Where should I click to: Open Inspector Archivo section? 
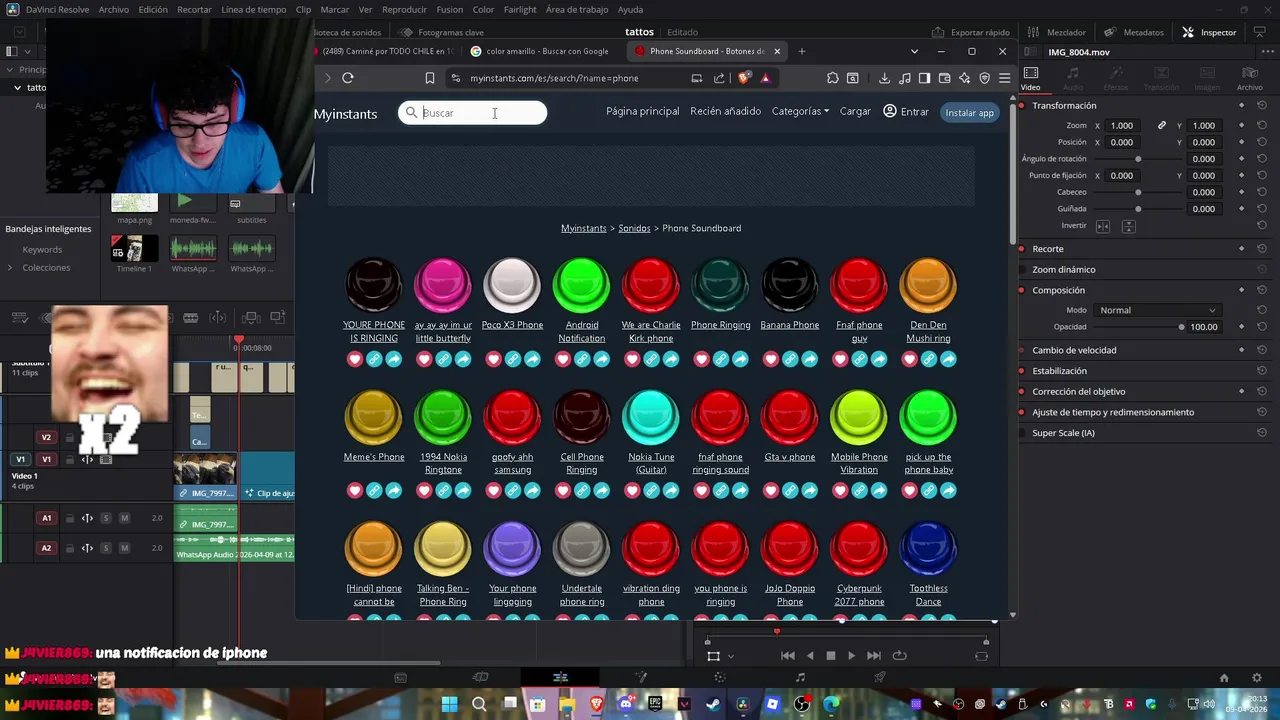click(1249, 79)
